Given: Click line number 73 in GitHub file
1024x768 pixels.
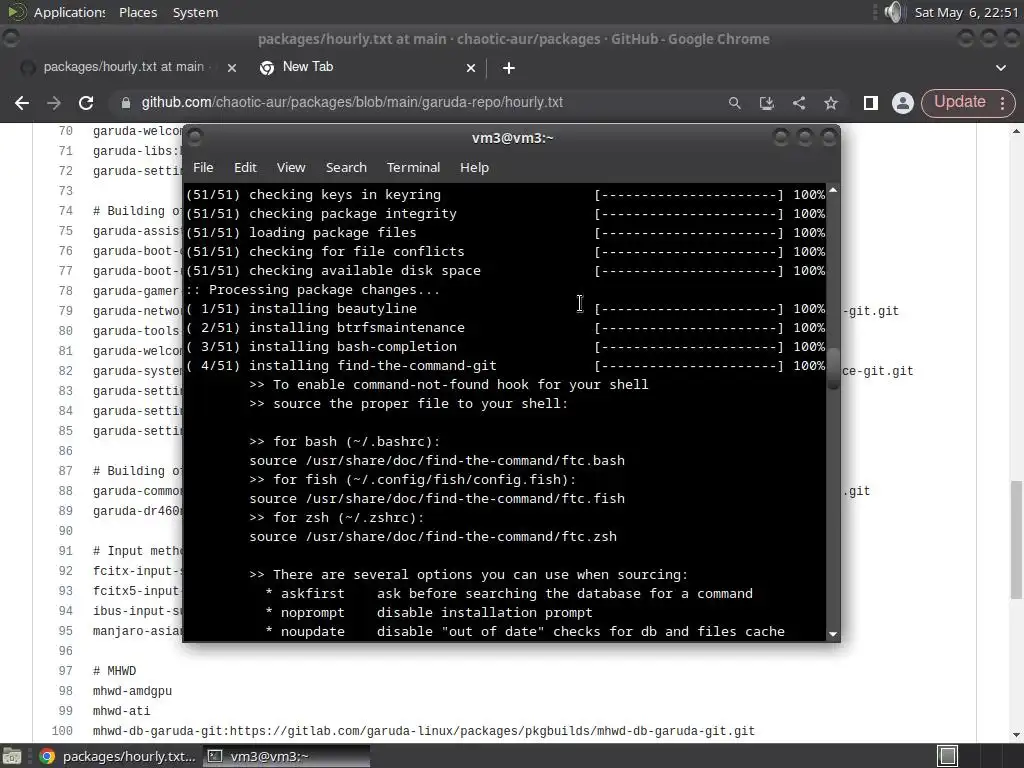Looking at the screenshot, I should click(x=65, y=191).
